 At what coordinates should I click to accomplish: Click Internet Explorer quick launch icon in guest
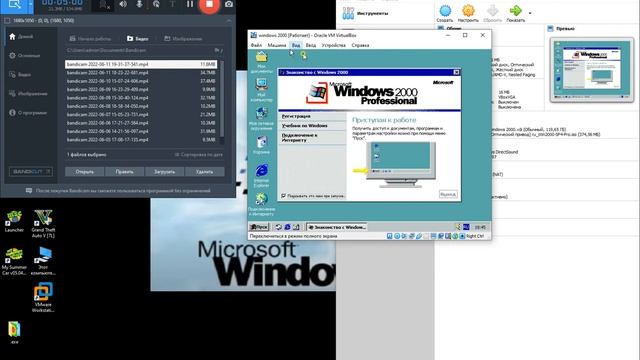click(x=287, y=227)
